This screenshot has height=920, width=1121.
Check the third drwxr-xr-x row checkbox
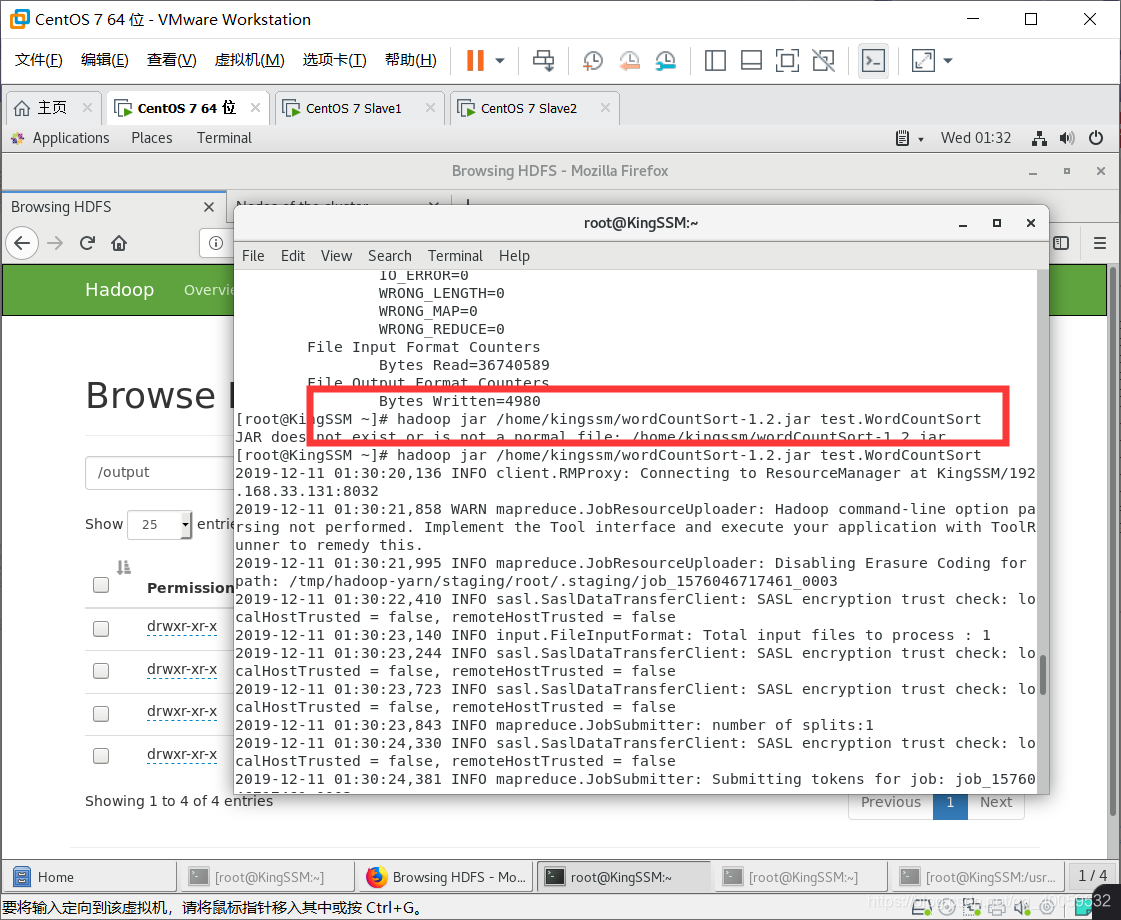pos(101,713)
